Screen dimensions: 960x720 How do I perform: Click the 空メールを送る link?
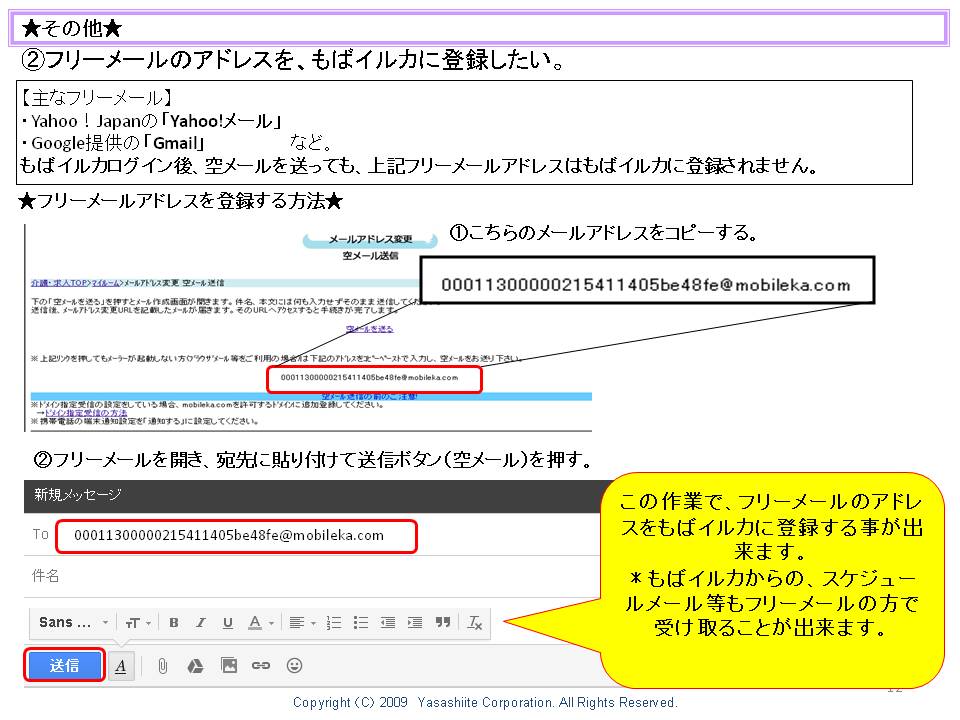pyautogui.click(x=369, y=329)
